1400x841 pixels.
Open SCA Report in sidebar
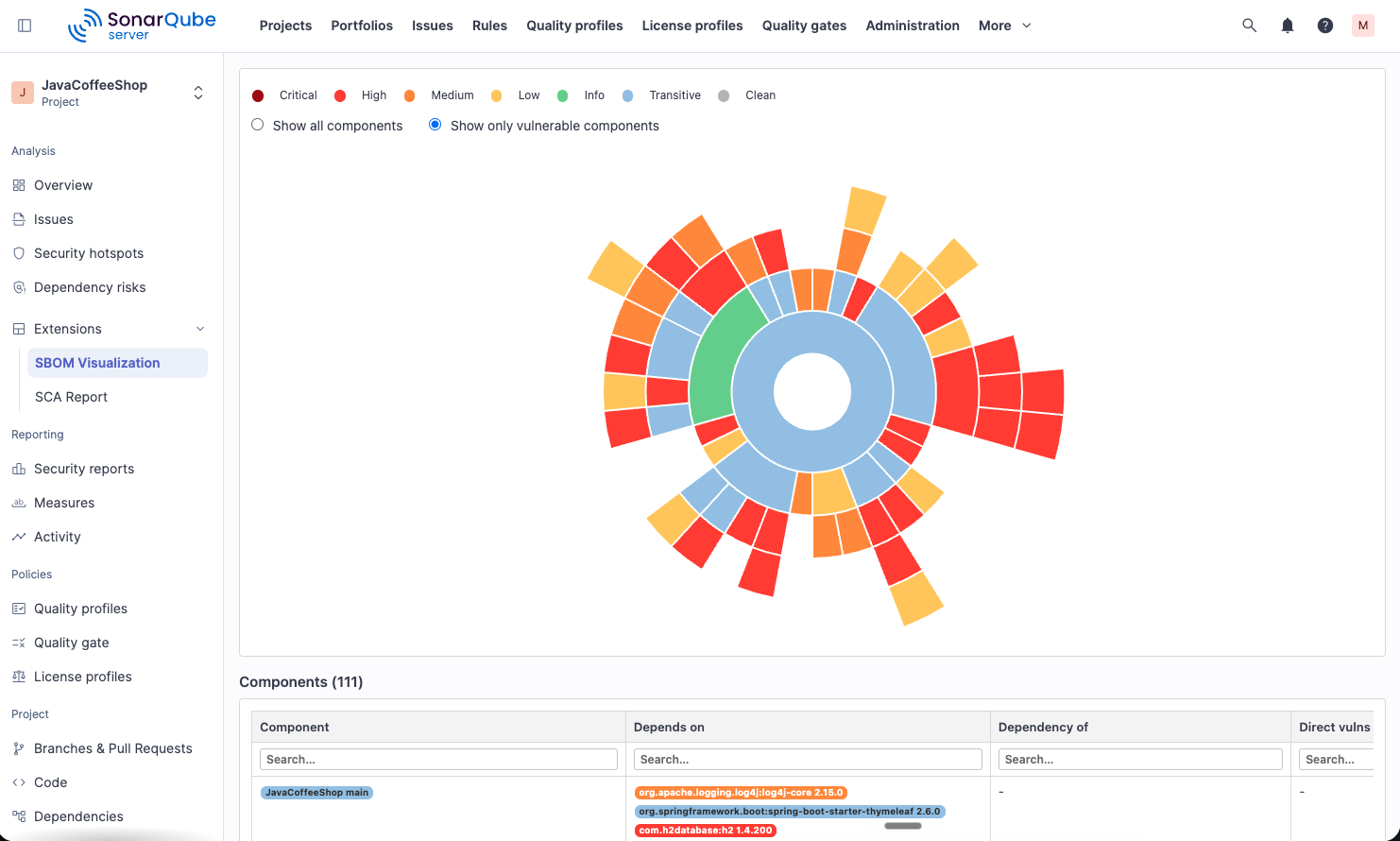coord(71,397)
